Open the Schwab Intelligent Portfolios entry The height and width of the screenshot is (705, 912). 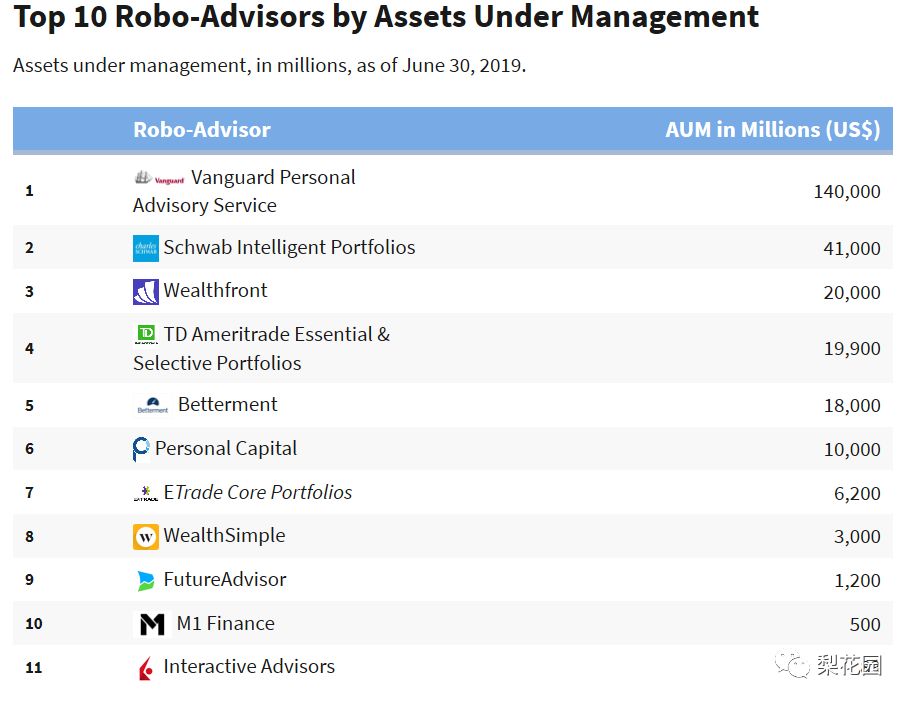(289, 247)
